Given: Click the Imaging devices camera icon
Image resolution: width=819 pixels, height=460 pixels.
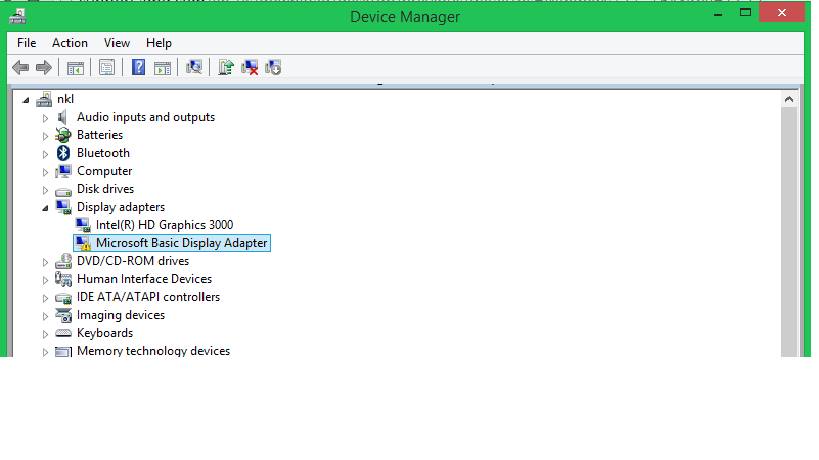Looking at the screenshot, I should [x=63, y=315].
